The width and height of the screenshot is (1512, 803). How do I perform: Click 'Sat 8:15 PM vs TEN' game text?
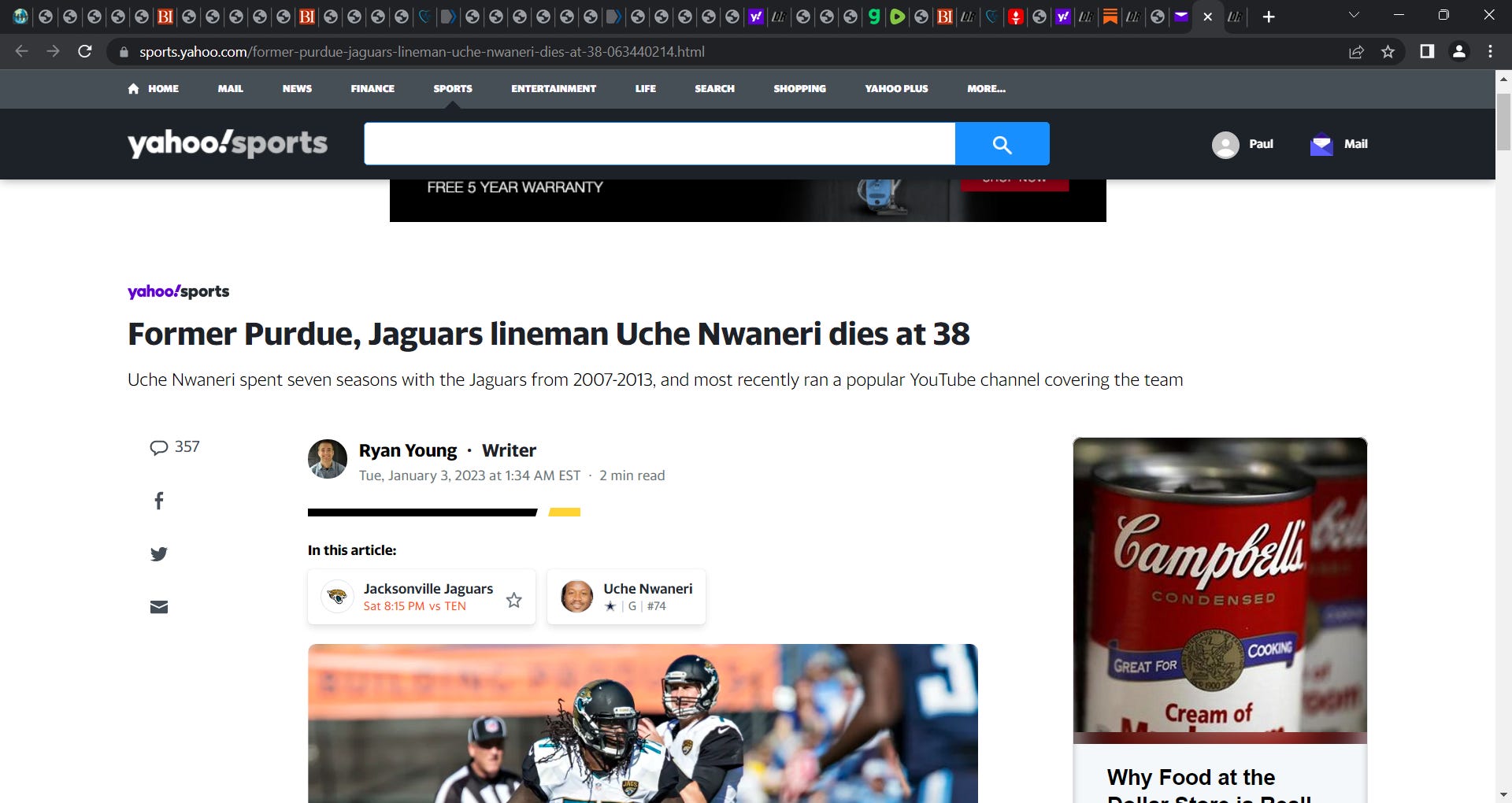[x=414, y=606]
